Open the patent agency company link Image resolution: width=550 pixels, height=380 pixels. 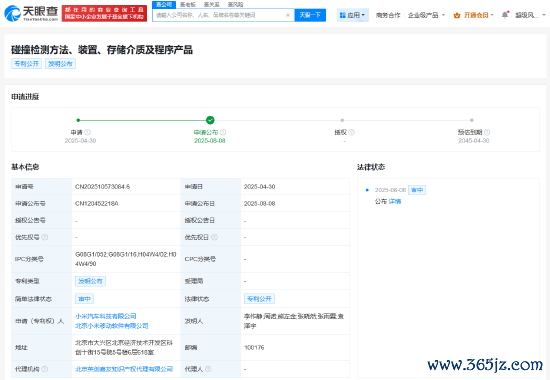[x=124, y=369]
